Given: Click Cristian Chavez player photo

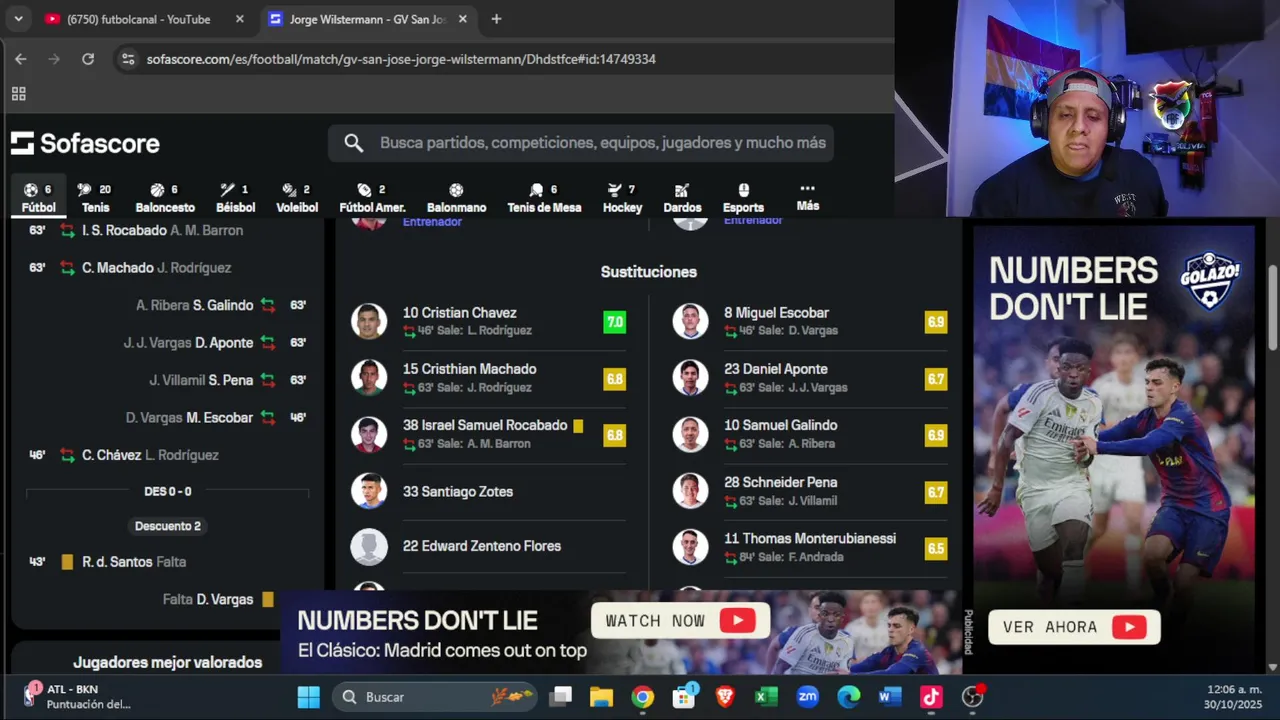Looking at the screenshot, I should point(369,321).
